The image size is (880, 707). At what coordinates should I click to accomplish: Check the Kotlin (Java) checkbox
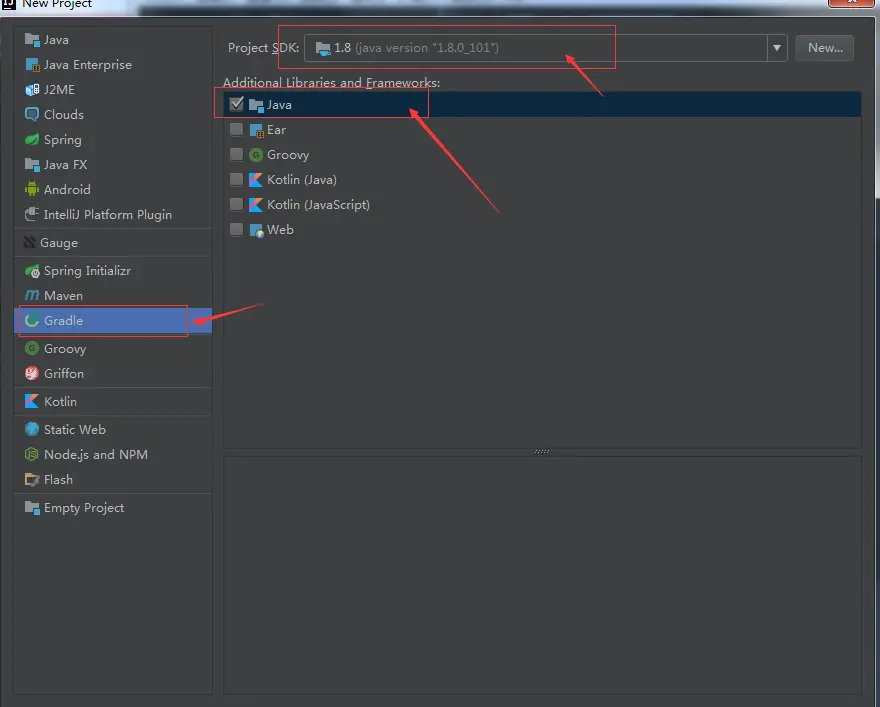tap(236, 180)
